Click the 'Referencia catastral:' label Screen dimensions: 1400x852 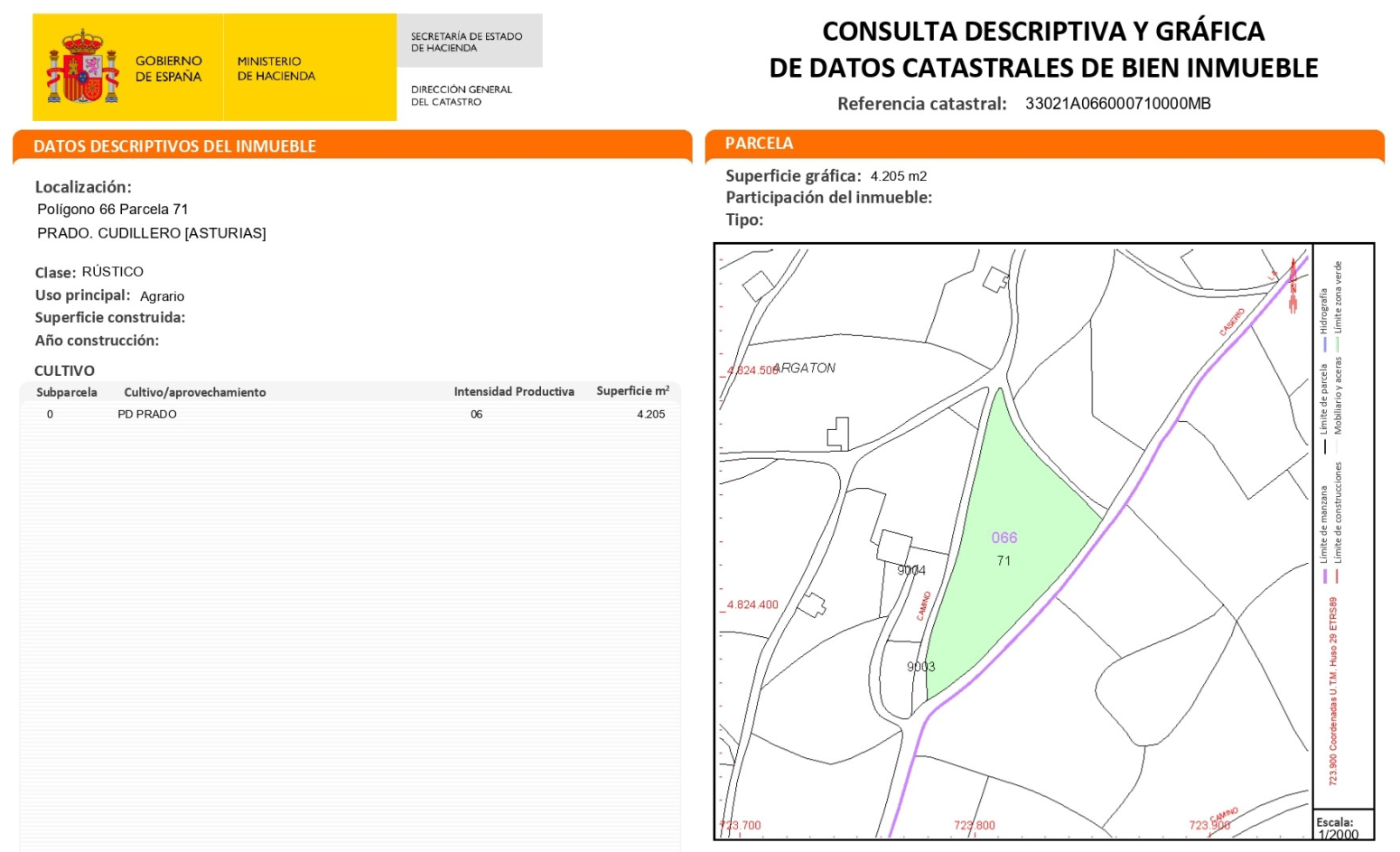click(921, 104)
